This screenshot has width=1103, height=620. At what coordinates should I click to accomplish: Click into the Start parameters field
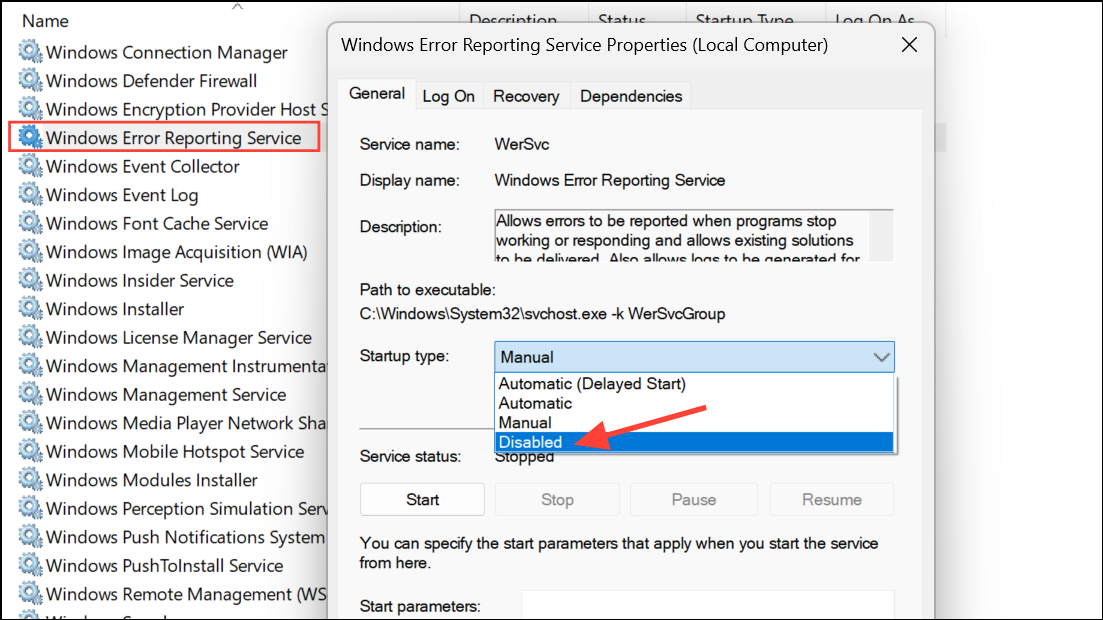click(708, 605)
